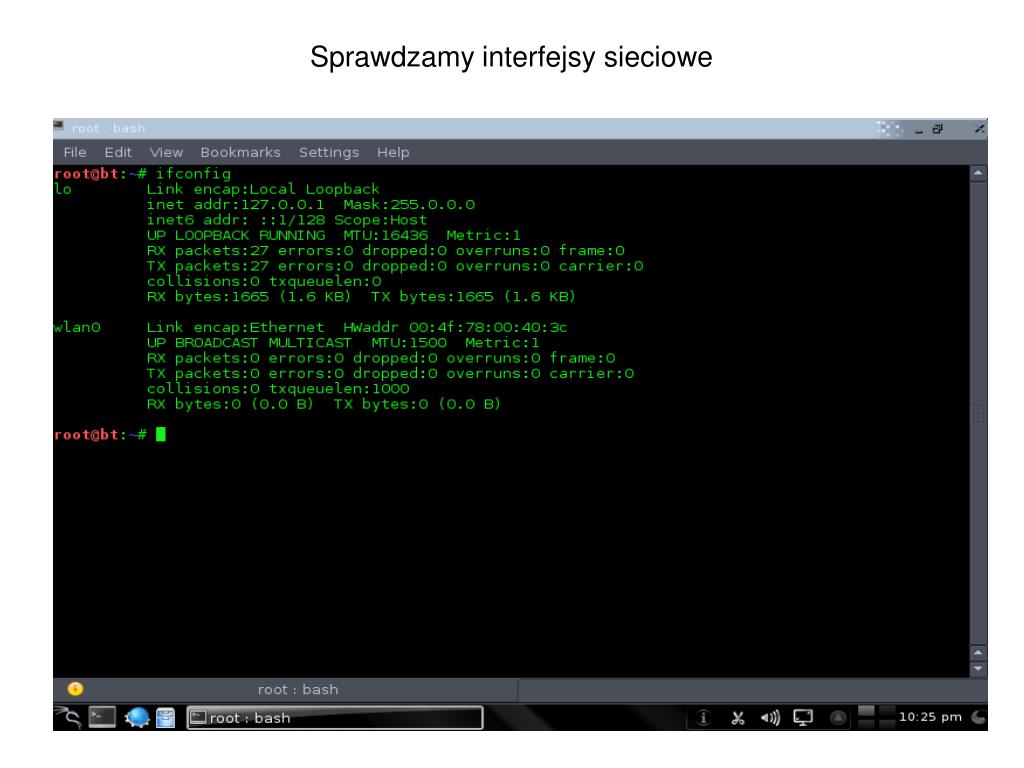The width and height of the screenshot is (1024, 768).
Task: Click the terminal's vertical scrollbar track
Action: click(x=978, y=413)
